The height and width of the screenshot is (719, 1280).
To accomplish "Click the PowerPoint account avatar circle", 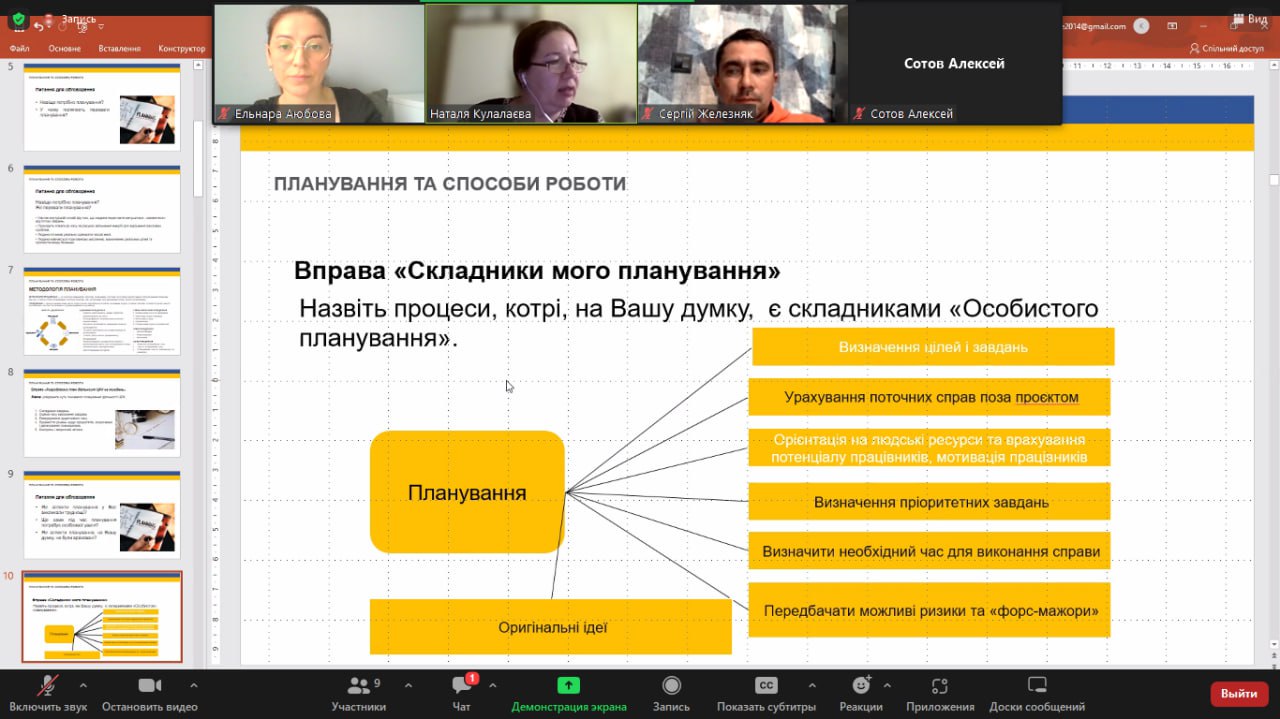I will click(1142, 26).
